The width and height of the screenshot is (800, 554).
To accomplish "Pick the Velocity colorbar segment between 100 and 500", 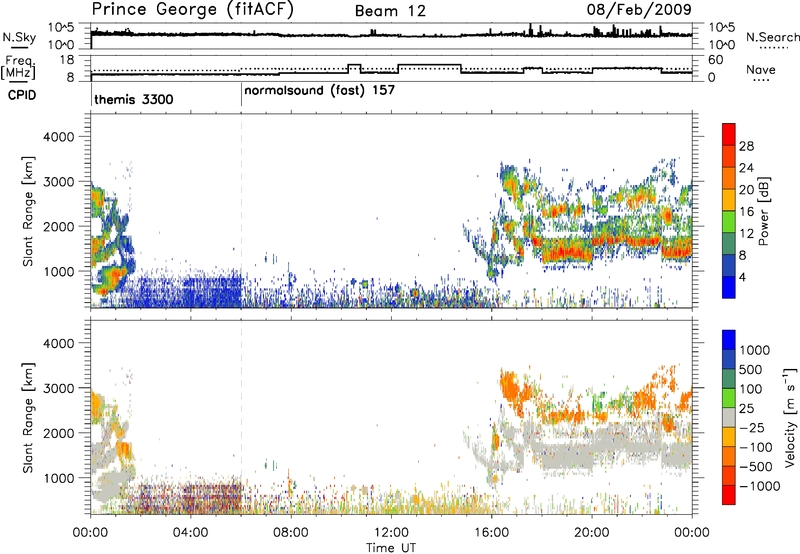I will coord(729,379).
